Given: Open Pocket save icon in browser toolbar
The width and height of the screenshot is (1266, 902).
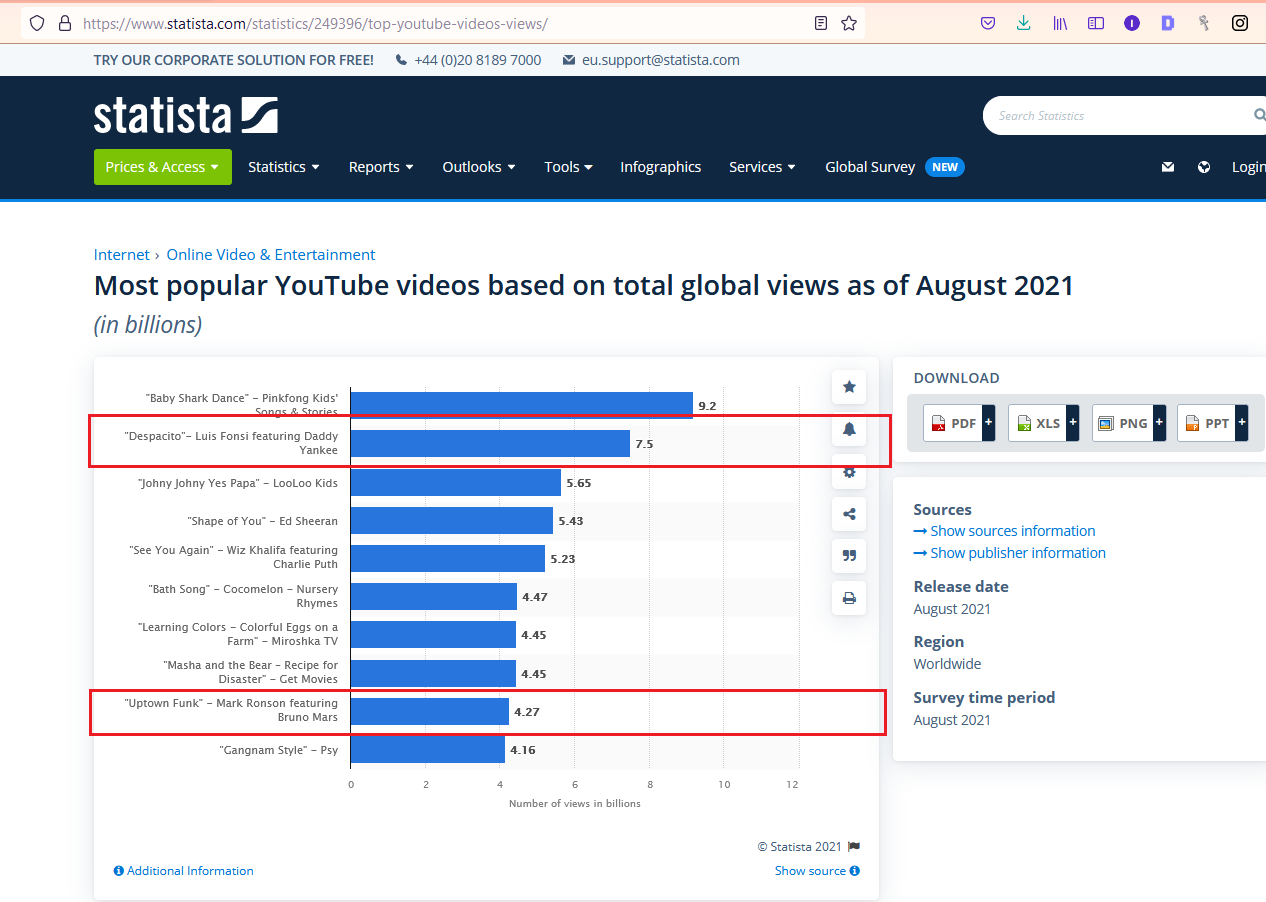Looking at the screenshot, I should coord(988,23).
